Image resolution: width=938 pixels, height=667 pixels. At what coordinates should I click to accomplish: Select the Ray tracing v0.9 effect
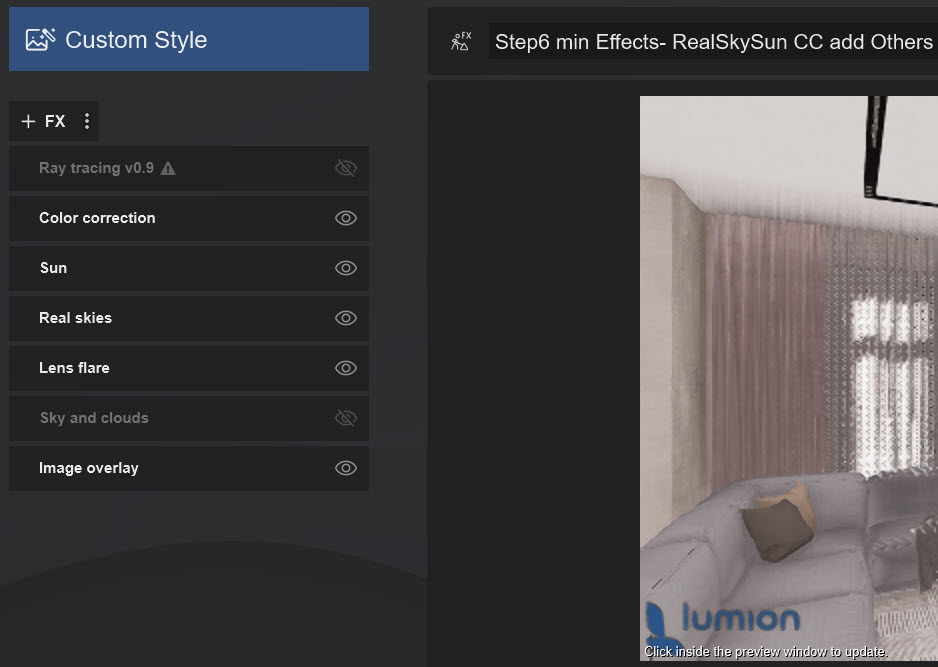[x=96, y=168]
